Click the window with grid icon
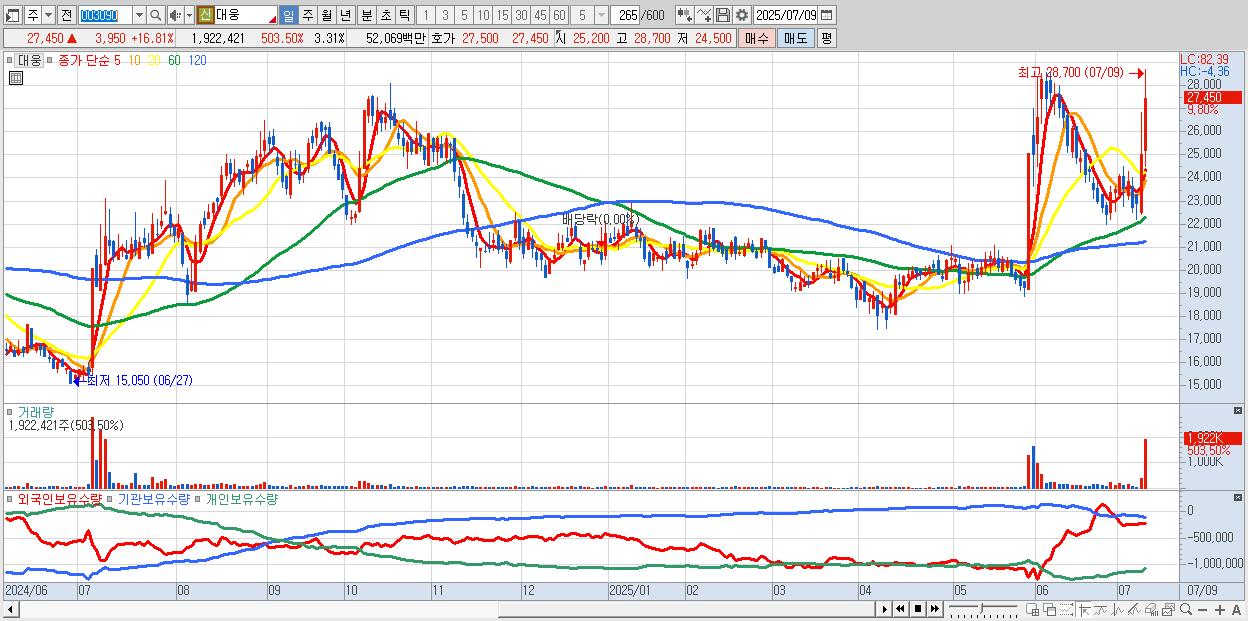The width and height of the screenshot is (1248, 621). click(1033, 610)
